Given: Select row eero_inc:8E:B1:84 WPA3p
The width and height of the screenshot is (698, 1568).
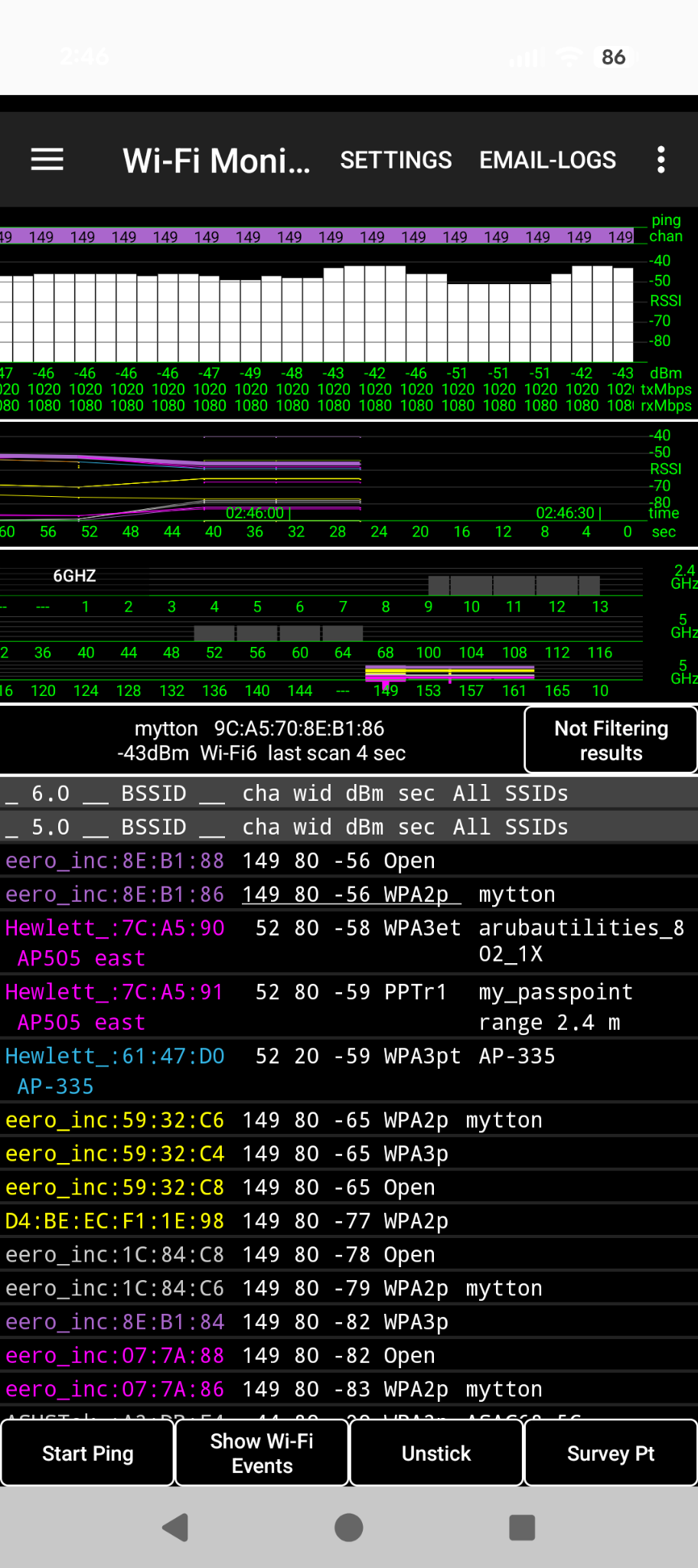Looking at the screenshot, I should [x=349, y=1322].
